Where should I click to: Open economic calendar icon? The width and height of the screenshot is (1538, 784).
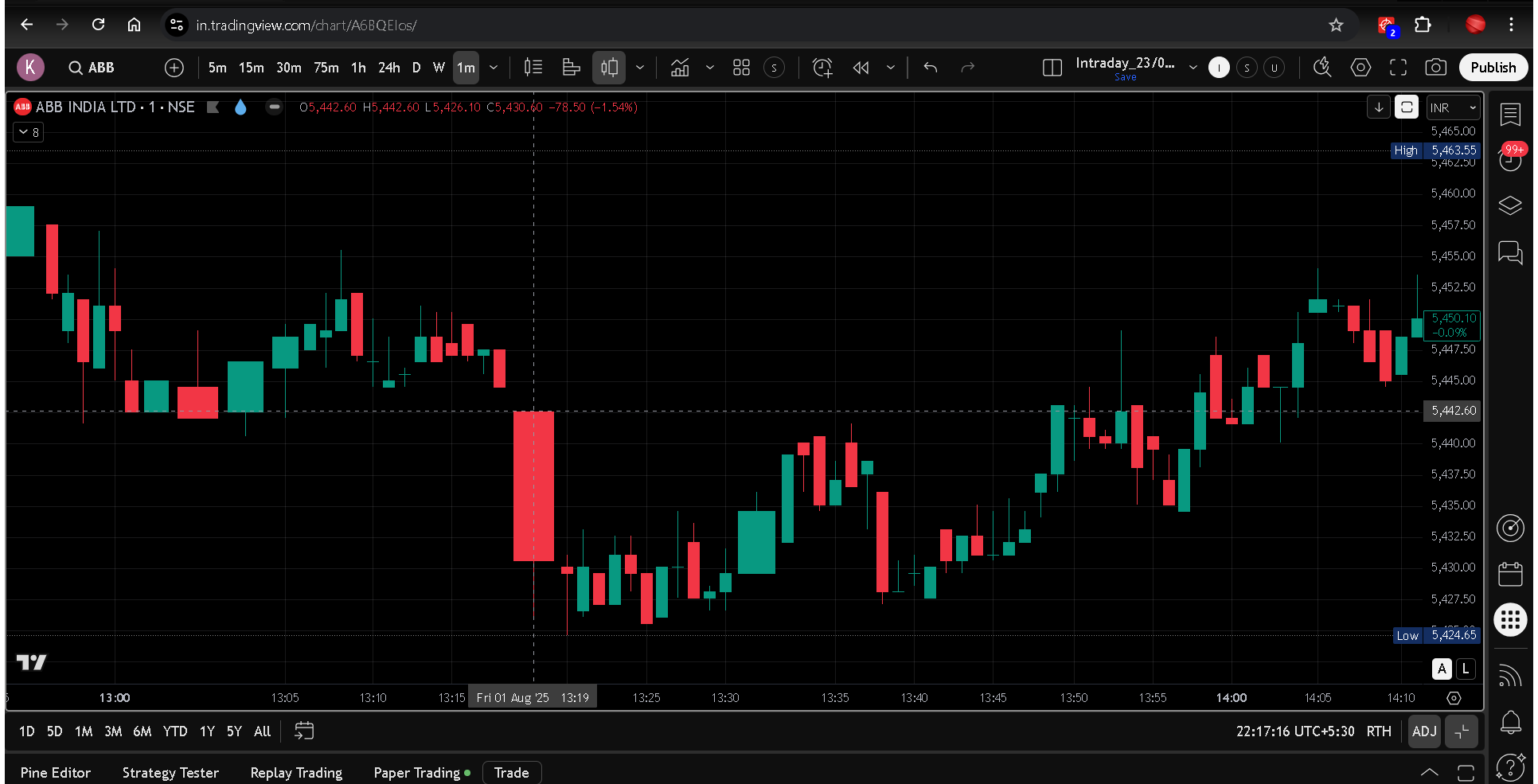[1509, 573]
